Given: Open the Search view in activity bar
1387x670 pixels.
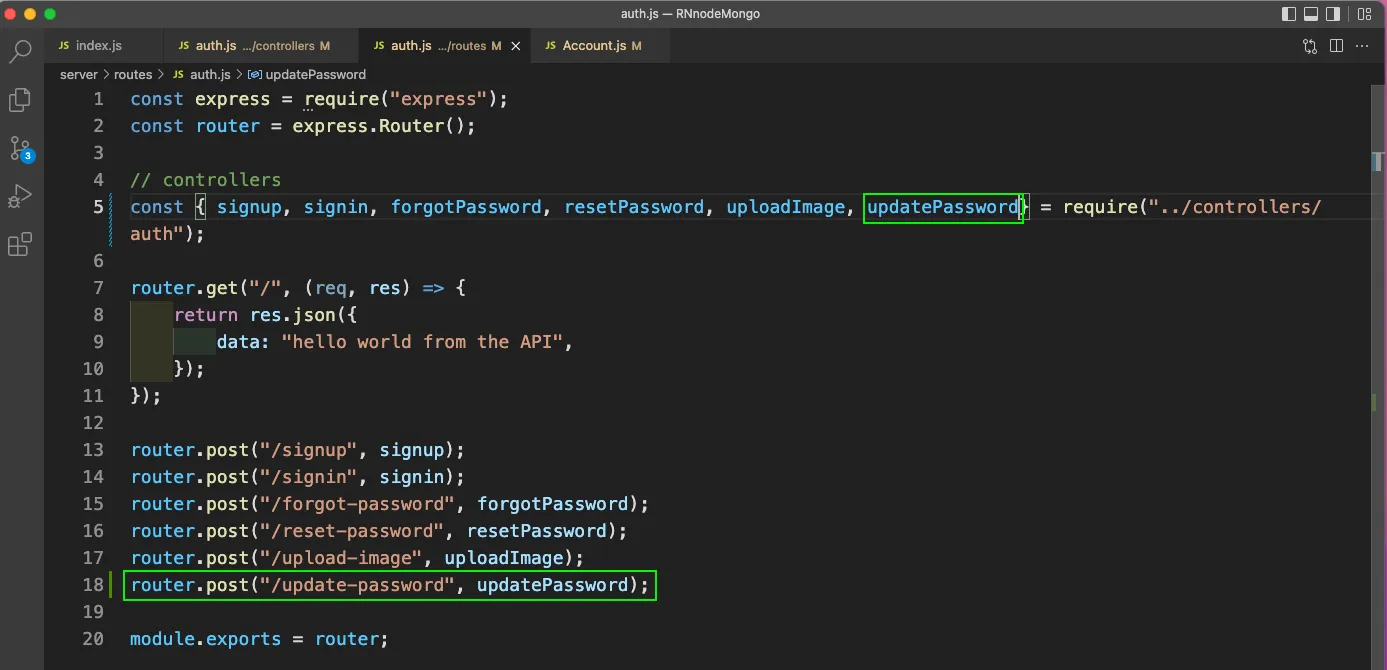Looking at the screenshot, I should click(20, 52).
